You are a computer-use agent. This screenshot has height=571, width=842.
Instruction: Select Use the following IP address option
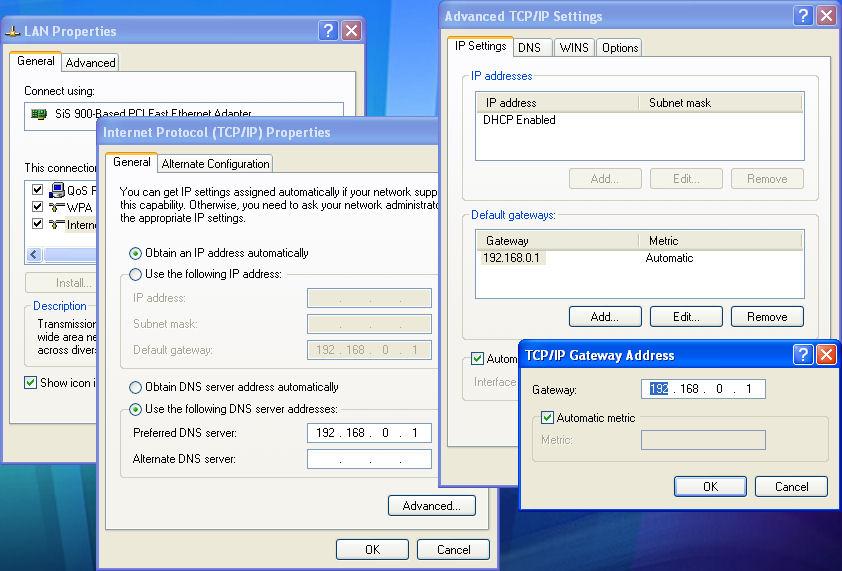pos(136,274)
